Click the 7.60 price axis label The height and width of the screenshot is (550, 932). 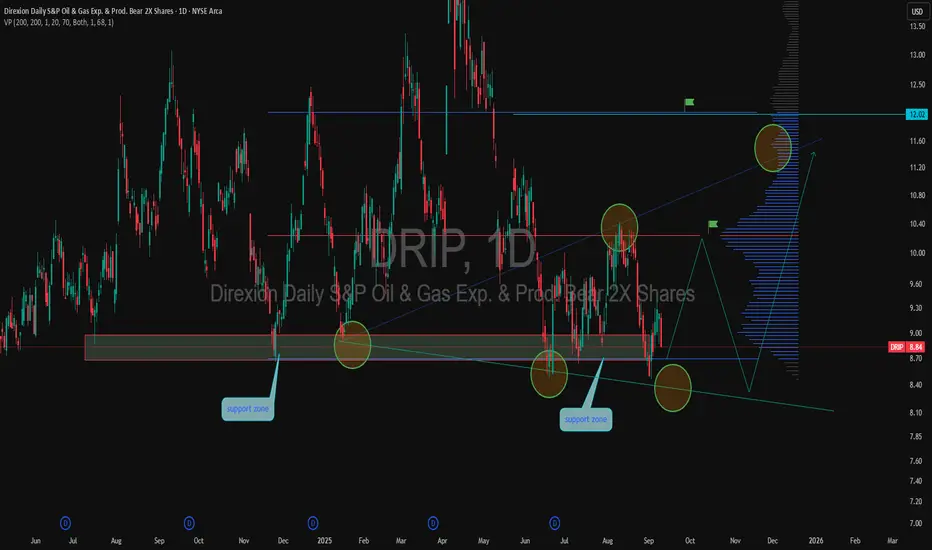click(917, 461)
